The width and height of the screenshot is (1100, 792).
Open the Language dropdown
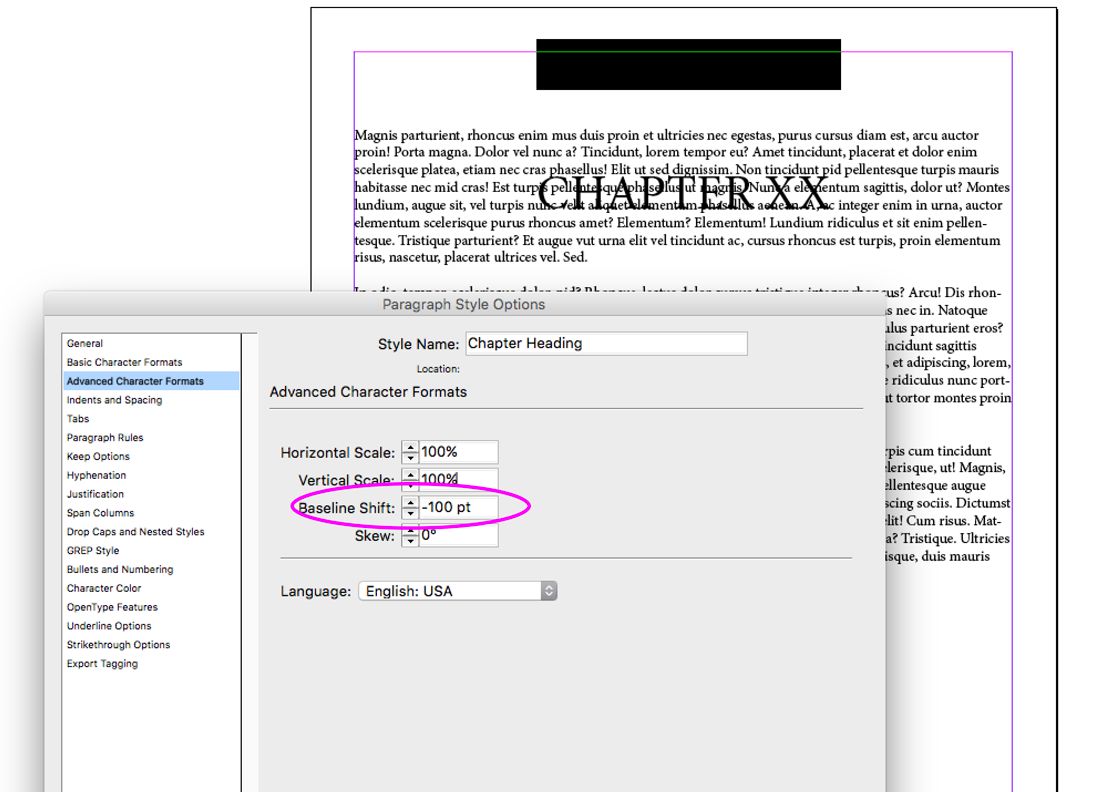click(x=458, y=591)
